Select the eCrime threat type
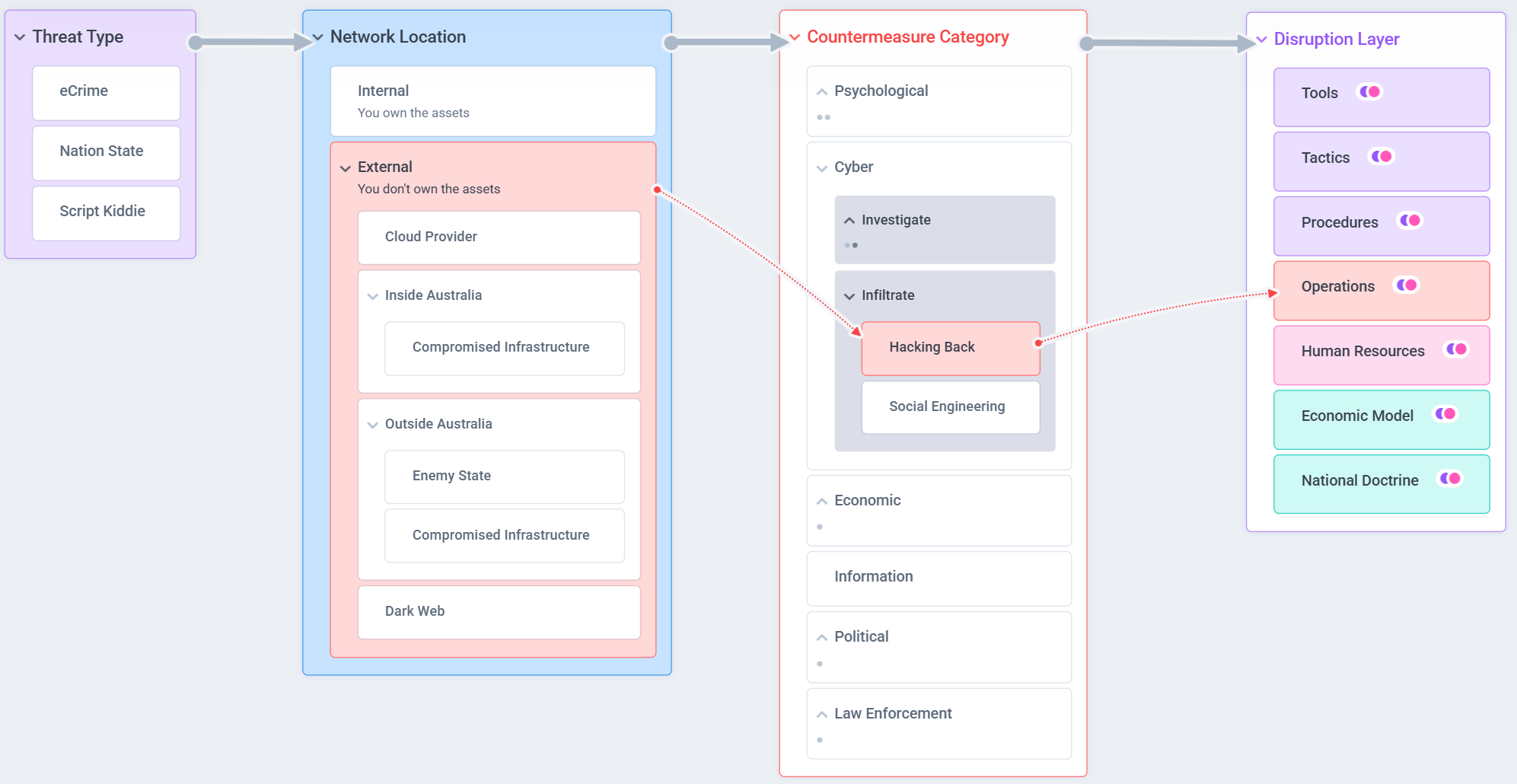Image resolution: width=1517 pixels, height=784 pixels. [x=106, y=92]
